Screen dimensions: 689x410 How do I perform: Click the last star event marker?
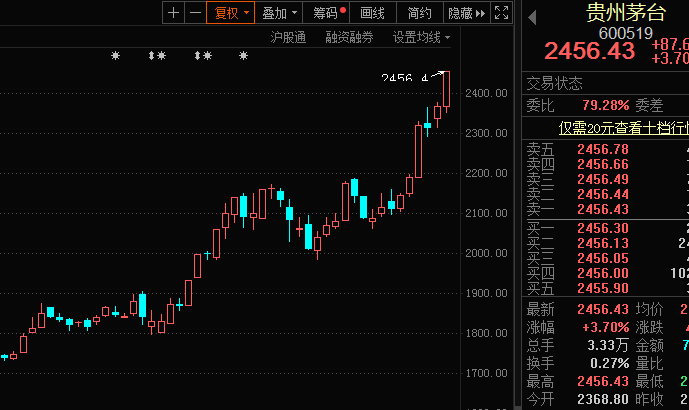(243, 55)
